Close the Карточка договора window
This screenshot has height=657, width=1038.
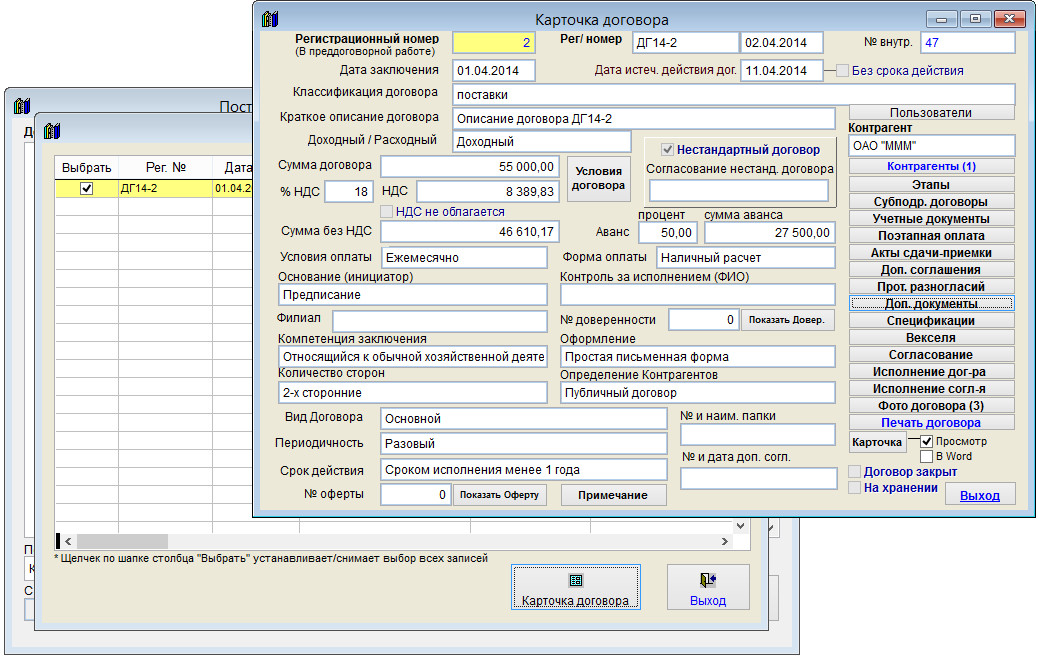(1010, 19)
